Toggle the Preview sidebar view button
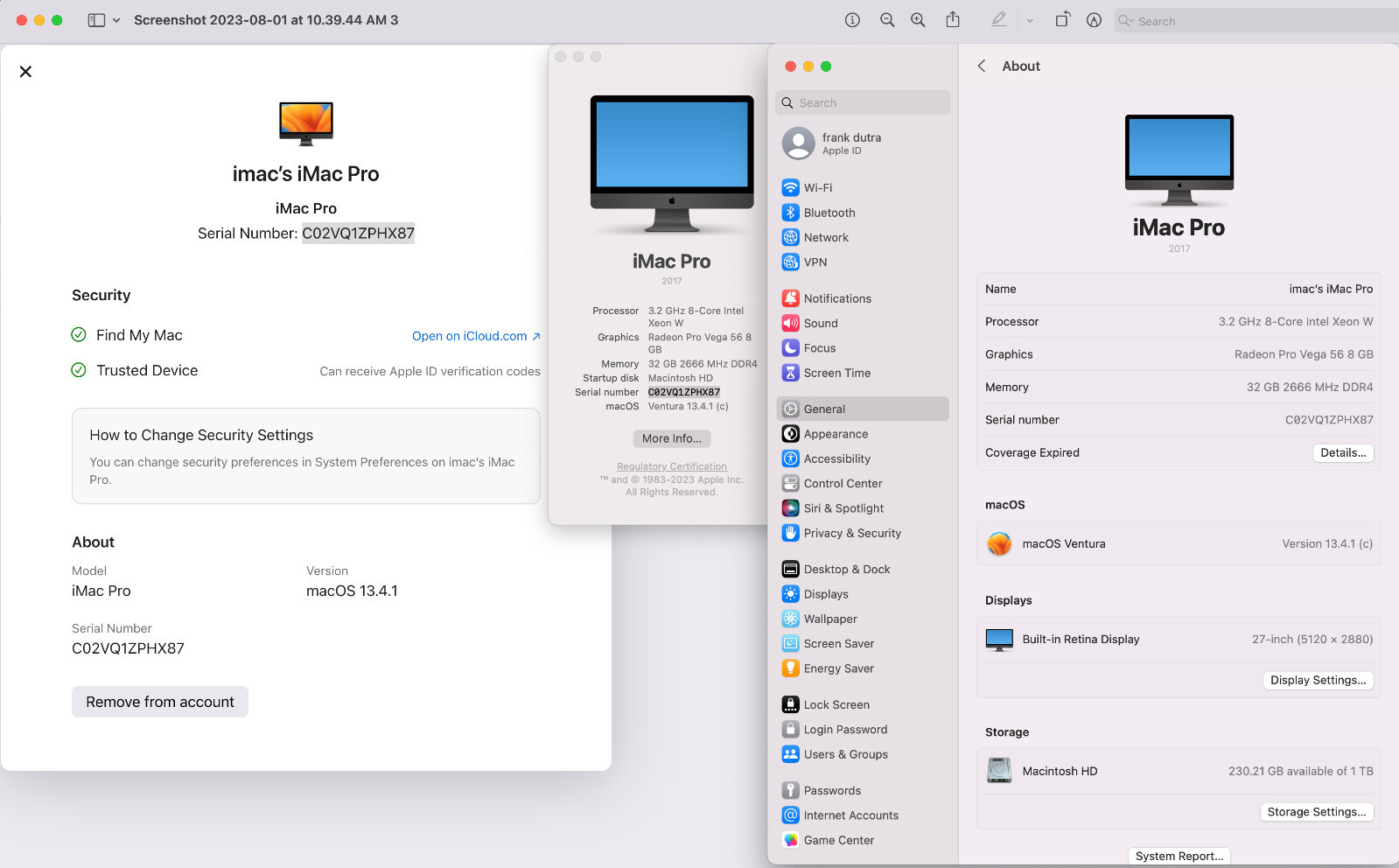1399x868 pixels. click(x=96, y=20)
